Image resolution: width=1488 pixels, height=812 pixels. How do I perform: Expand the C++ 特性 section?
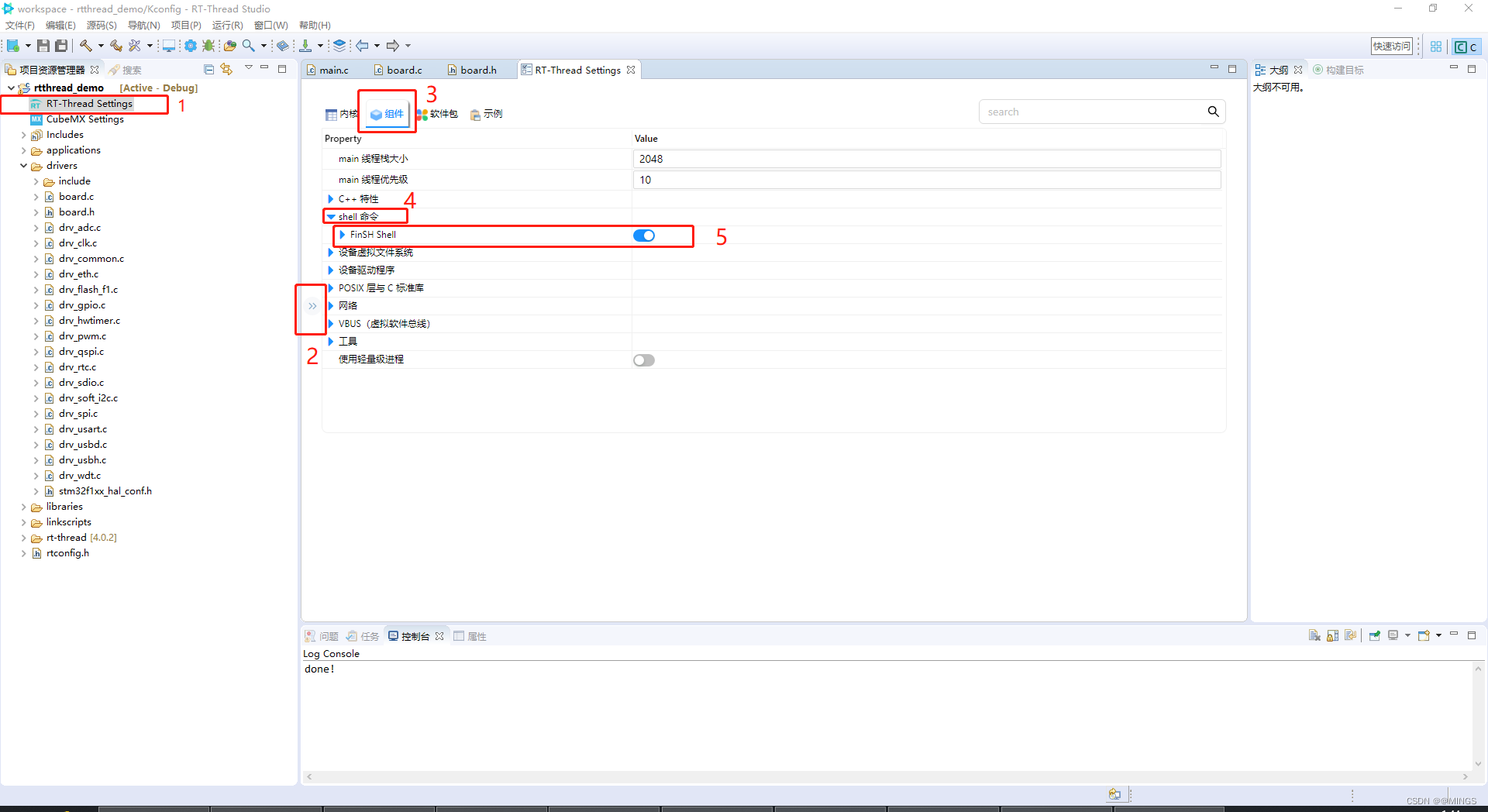click(x=331, y=199)
